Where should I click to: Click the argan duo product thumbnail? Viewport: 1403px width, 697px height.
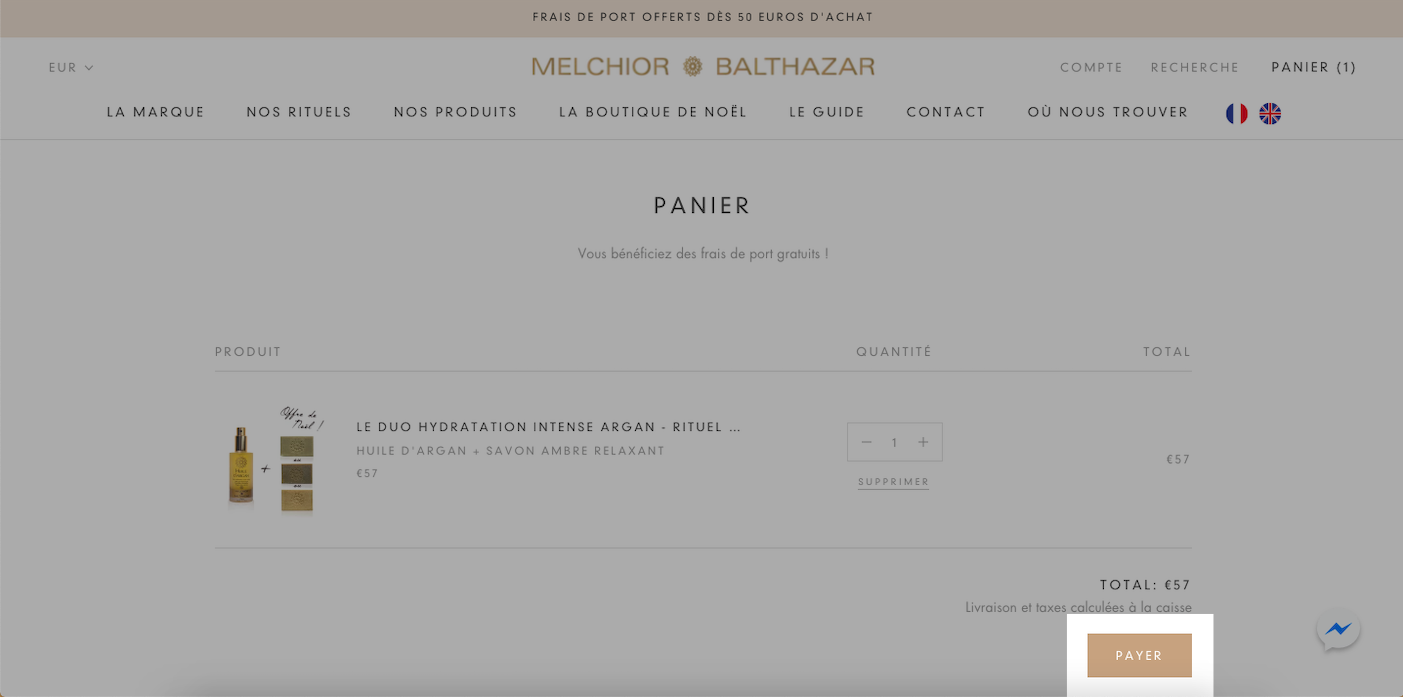click(271, 459)
